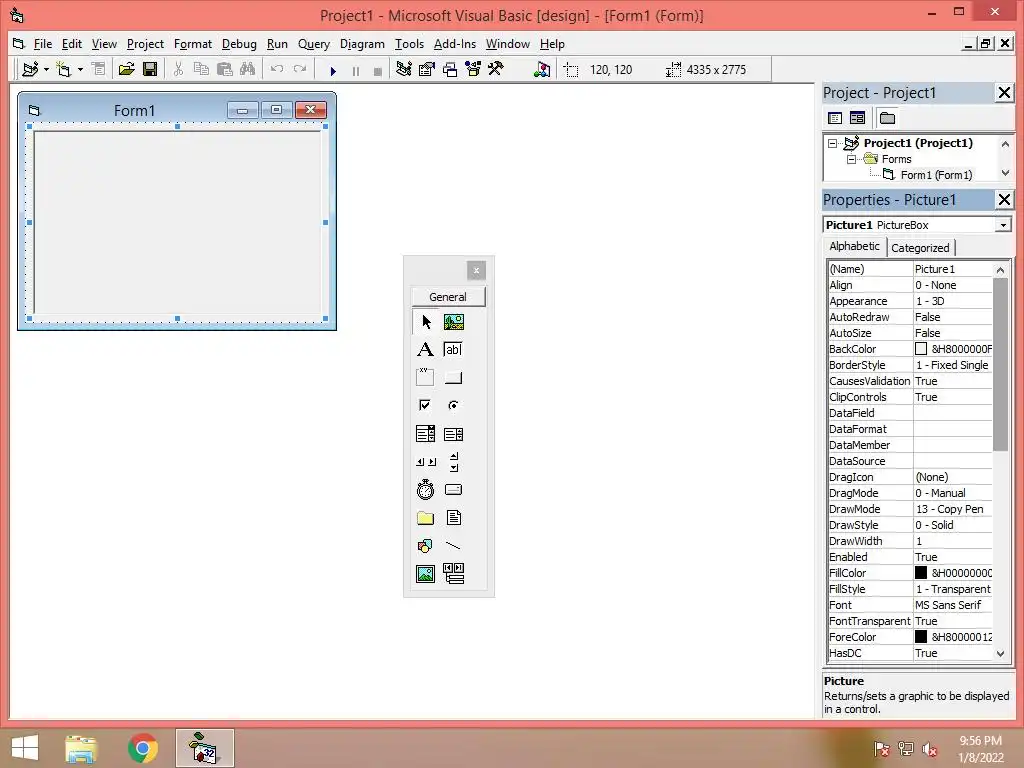1024x768 pixels.
Task: Select the PictureBox control in the toolbox
Action: click(454, 322)
